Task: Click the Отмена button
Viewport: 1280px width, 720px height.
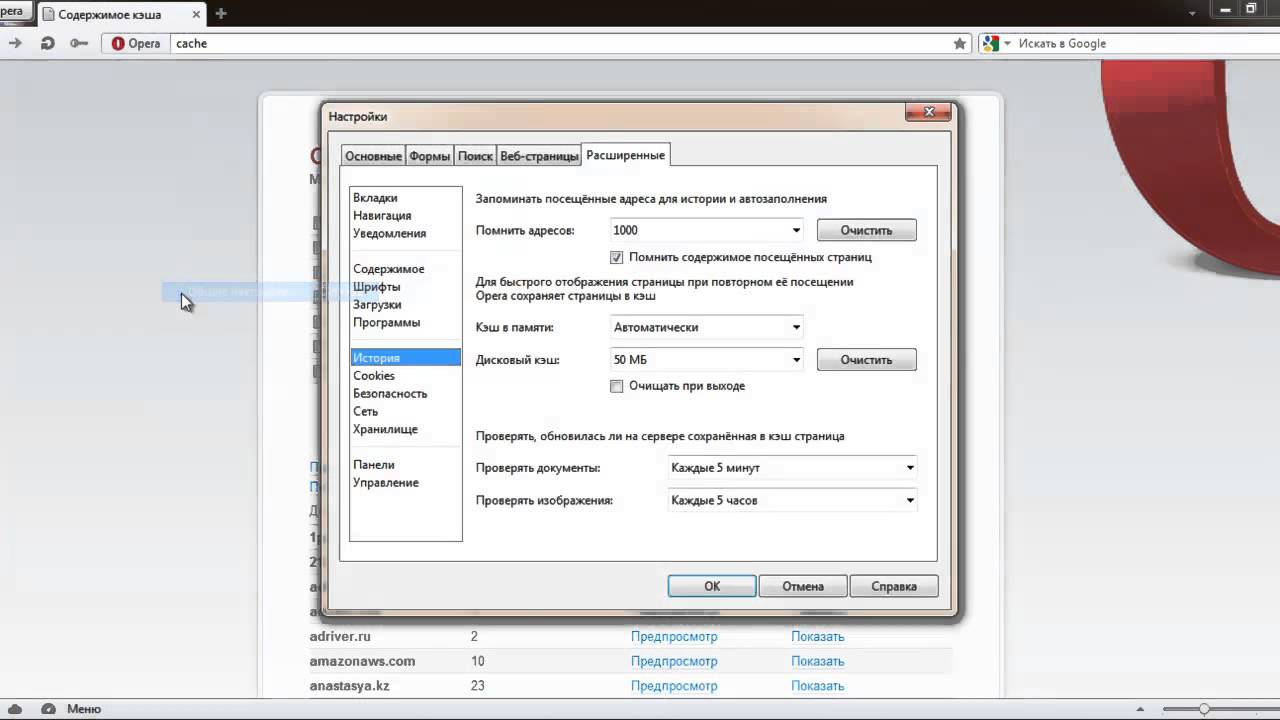Action: click(803, 586)
